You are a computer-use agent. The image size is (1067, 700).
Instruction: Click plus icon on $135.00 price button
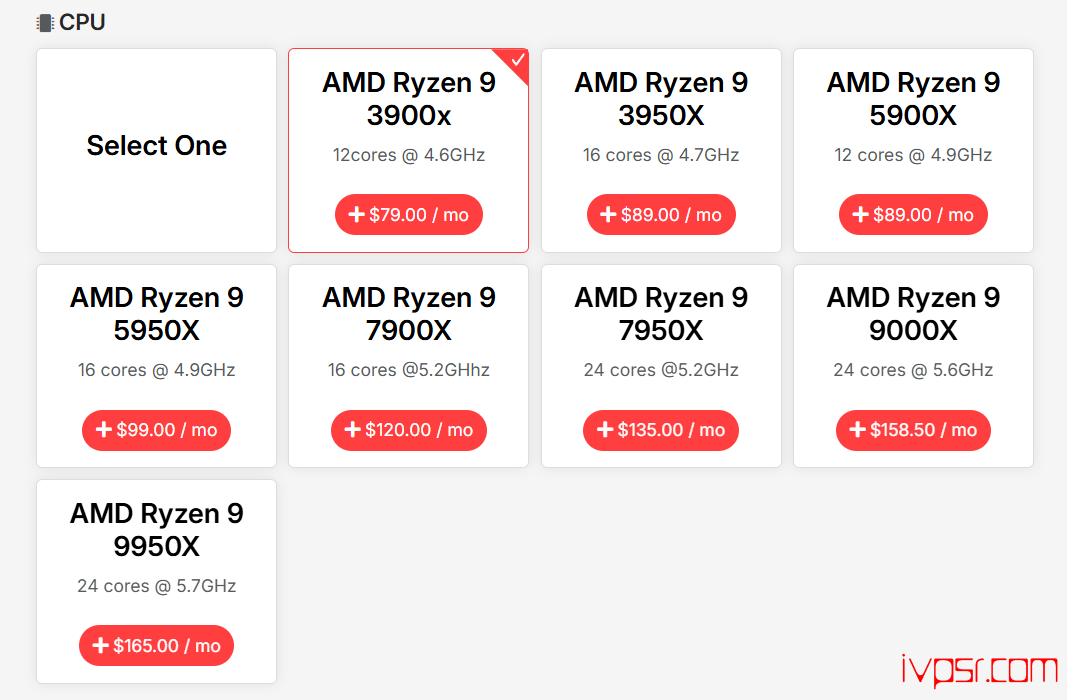click(x=604, y=430)
